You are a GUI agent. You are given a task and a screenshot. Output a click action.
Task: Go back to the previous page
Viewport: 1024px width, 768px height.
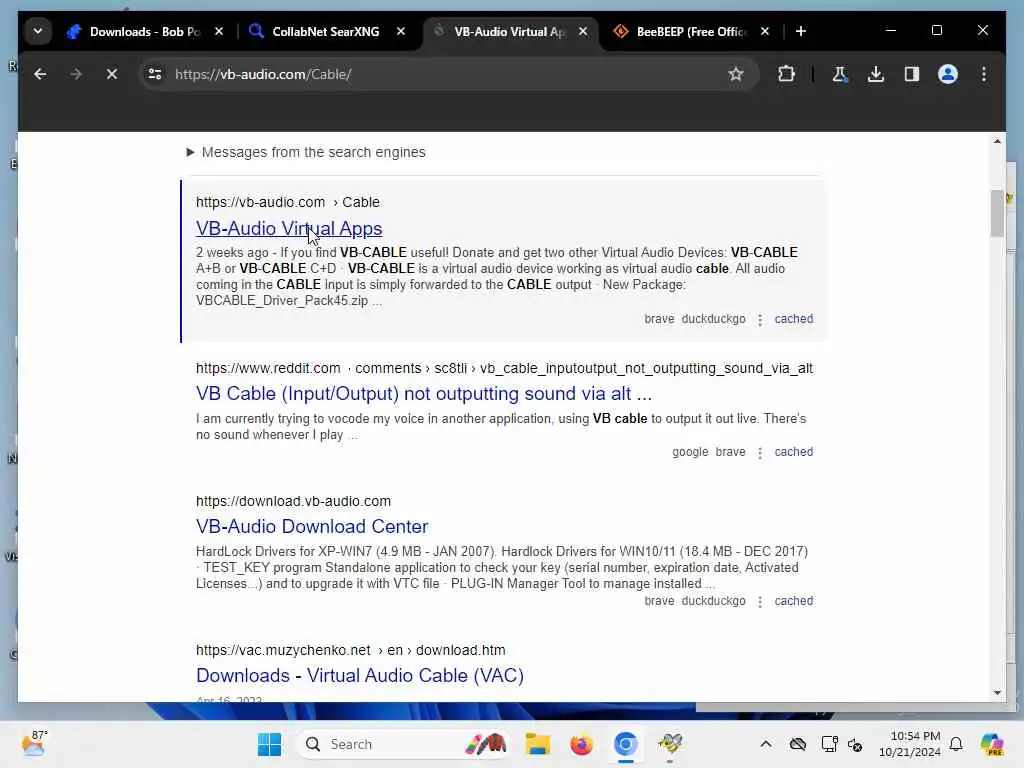click(40, 74)
